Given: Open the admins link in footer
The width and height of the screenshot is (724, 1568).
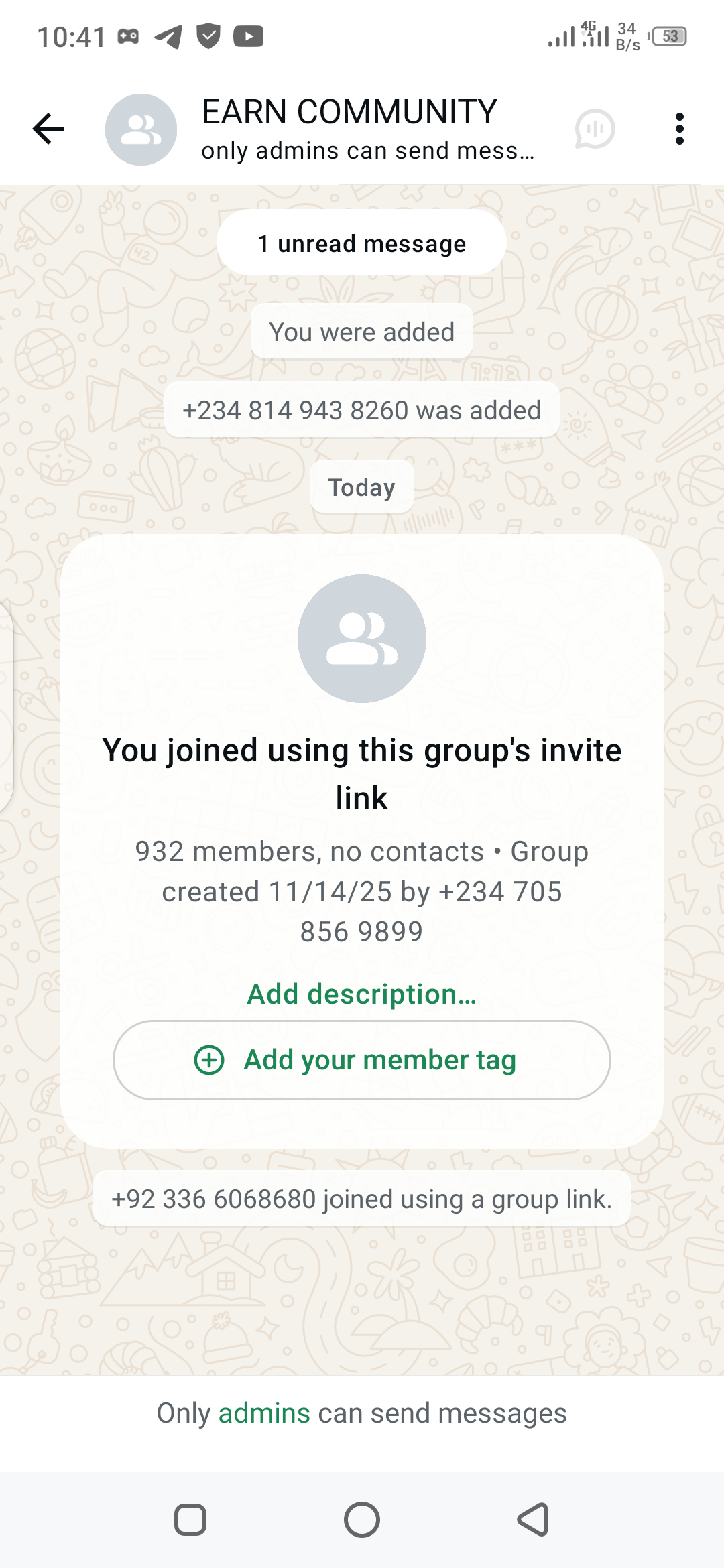Looking at the screenshot, I should [x=264, y=1413].
